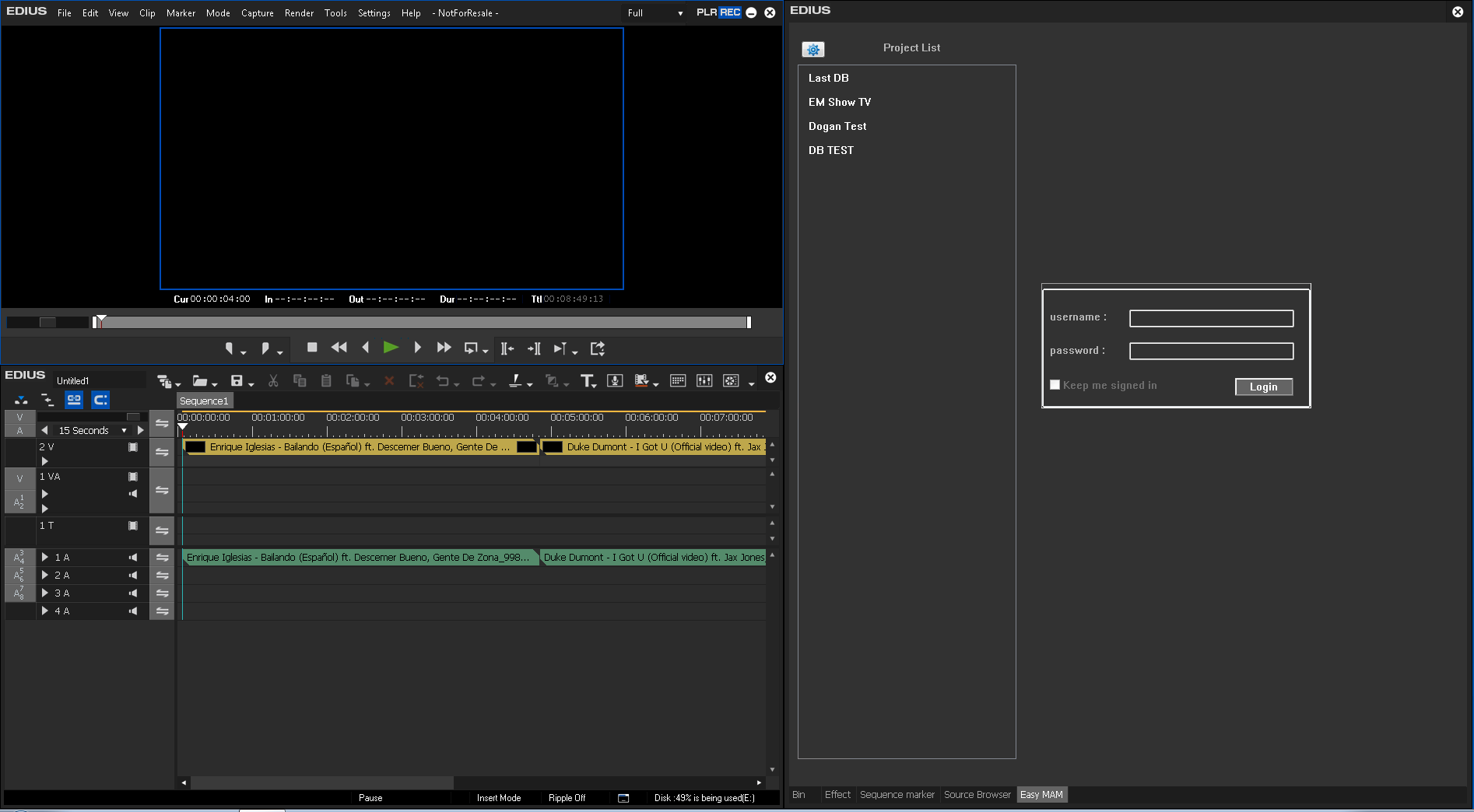The image size is (1474, 812).
Task: Click the username input field
Action: pyautogui.click(x=1212, y=318)
